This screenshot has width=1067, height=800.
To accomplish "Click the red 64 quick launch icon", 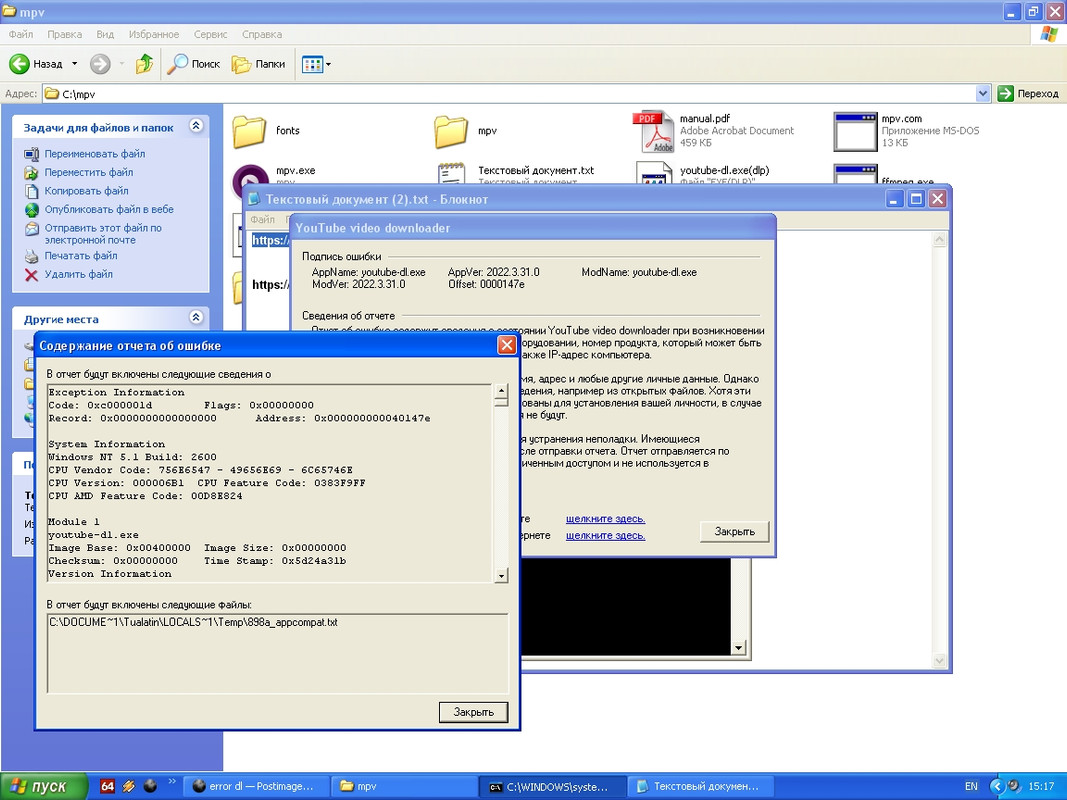I will 107,786.
